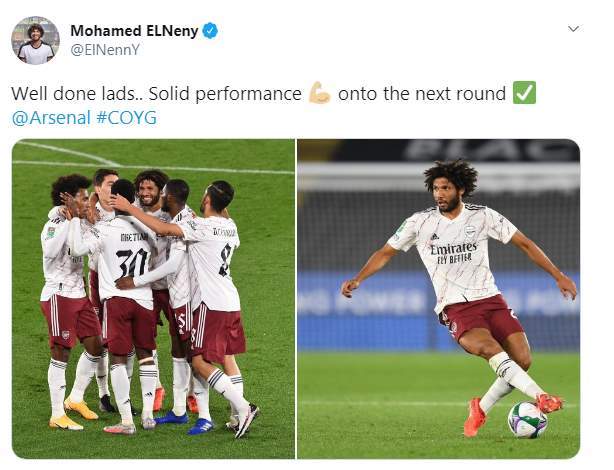
Task: Click the football in the right photo
Action: 527,420
